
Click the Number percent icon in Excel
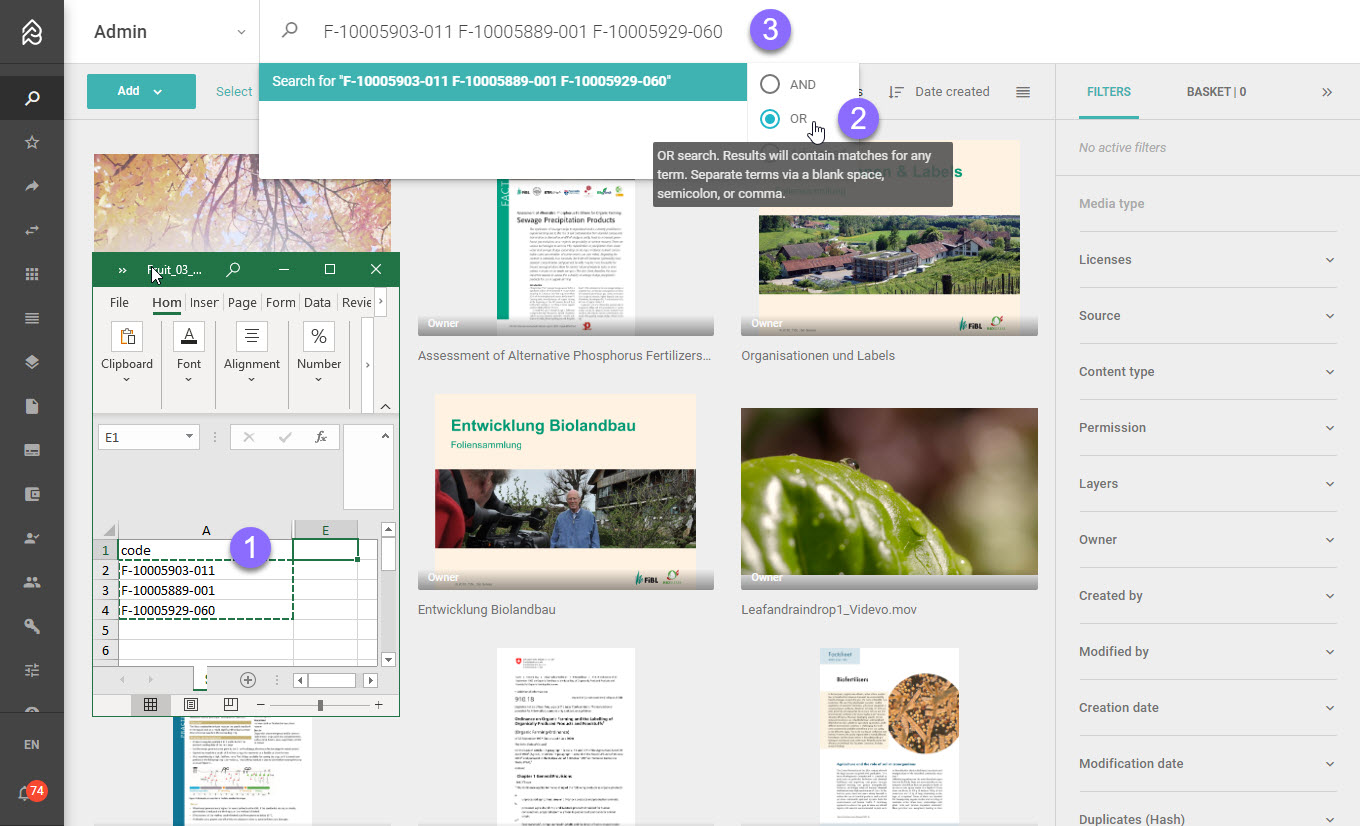point(319,336)
